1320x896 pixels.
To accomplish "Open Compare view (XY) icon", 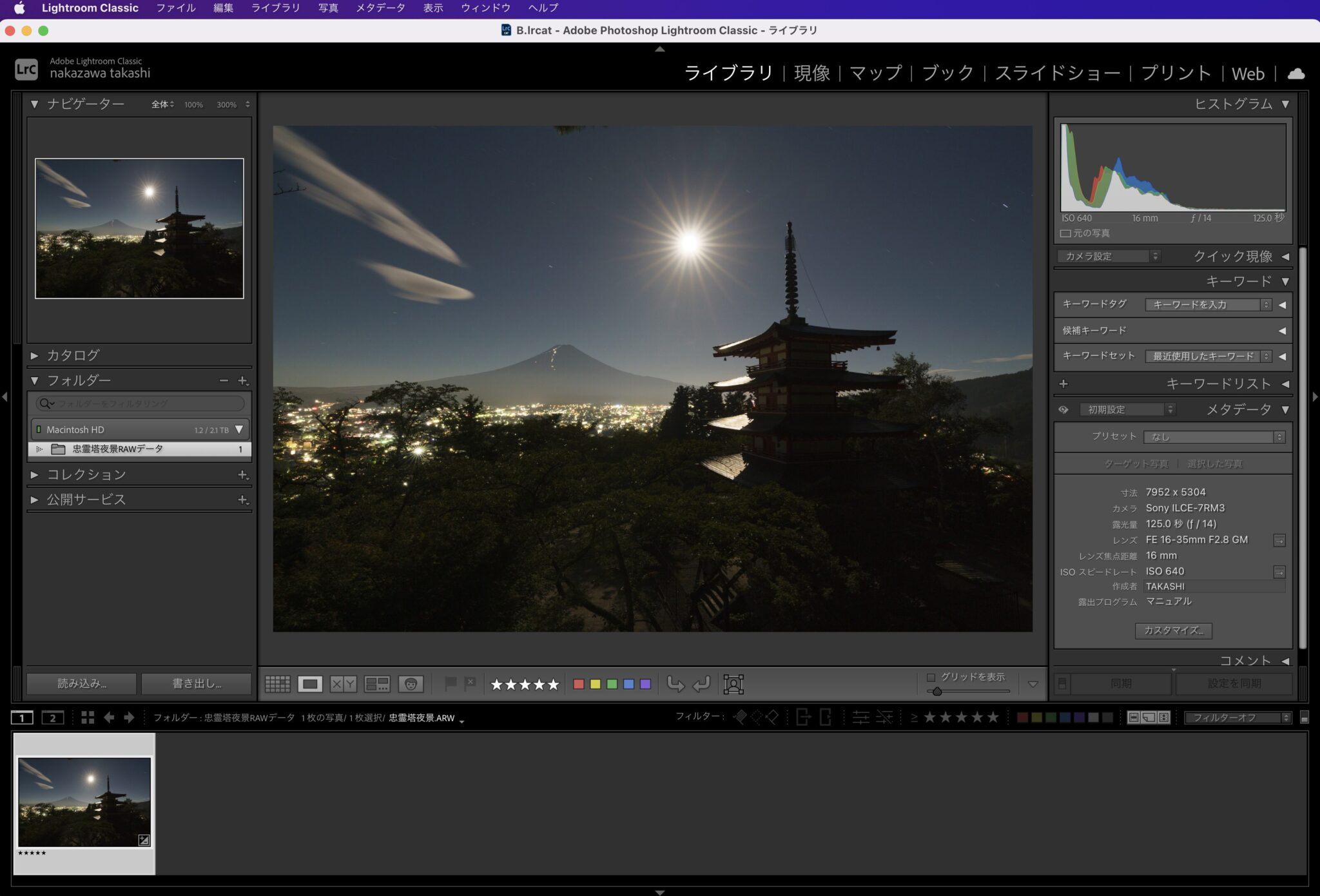I will click(x=343, y=684).
